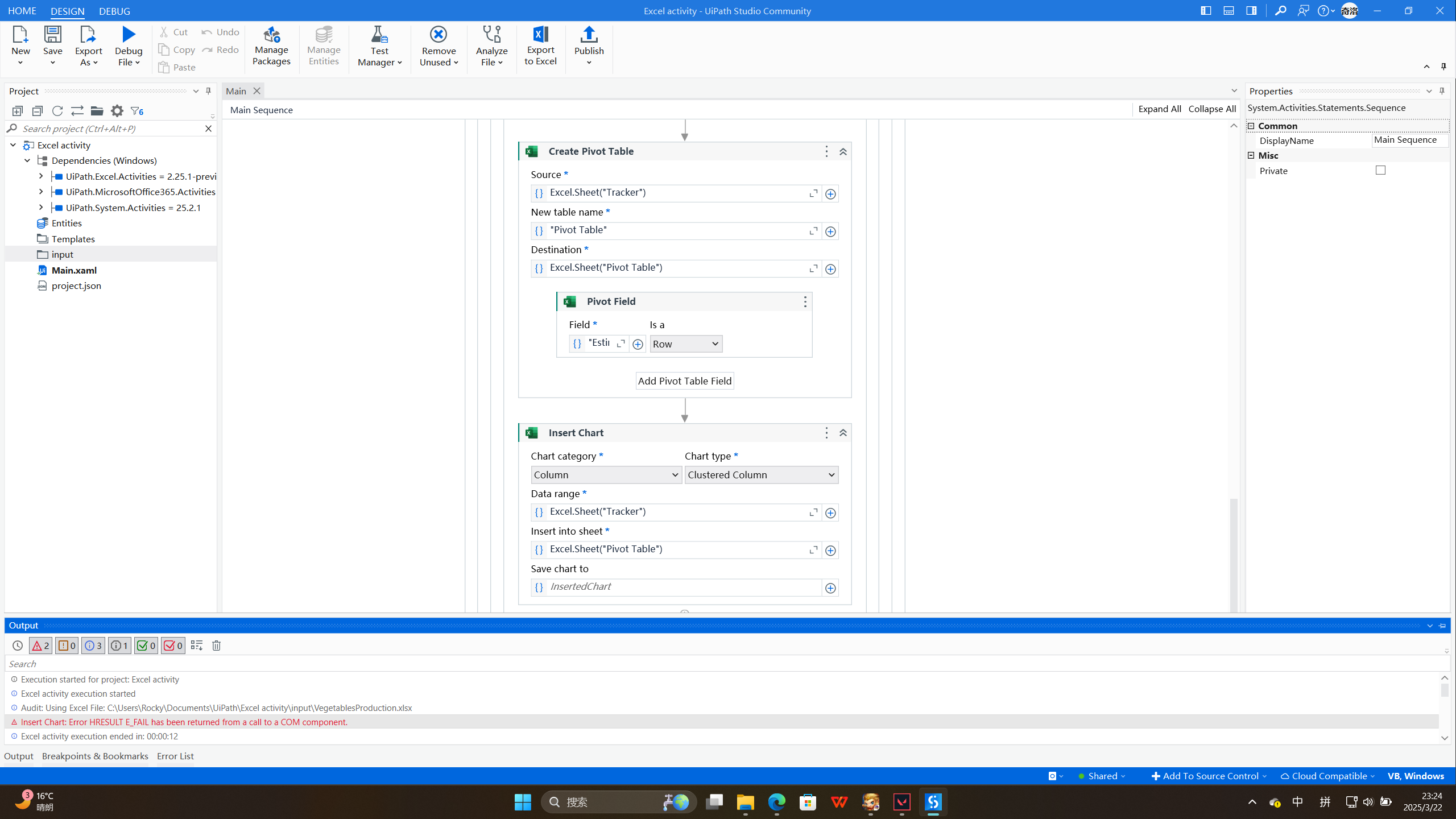The width and height of the screenshot is (1456, 819).
Task: Toggle the Private checkbox
Action: (x=1380, y=170)
